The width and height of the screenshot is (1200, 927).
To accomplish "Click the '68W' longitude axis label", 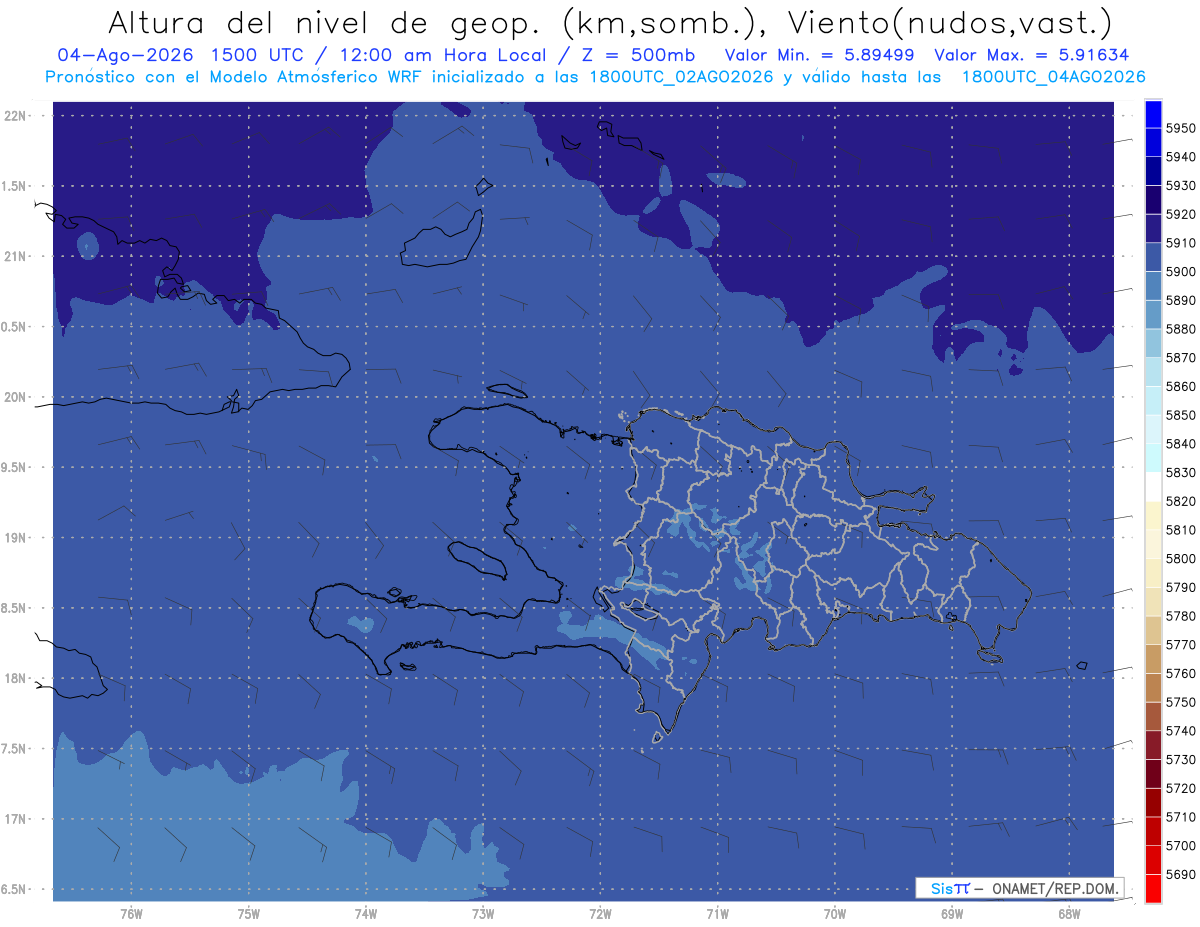I will (x=1069, y=914).
